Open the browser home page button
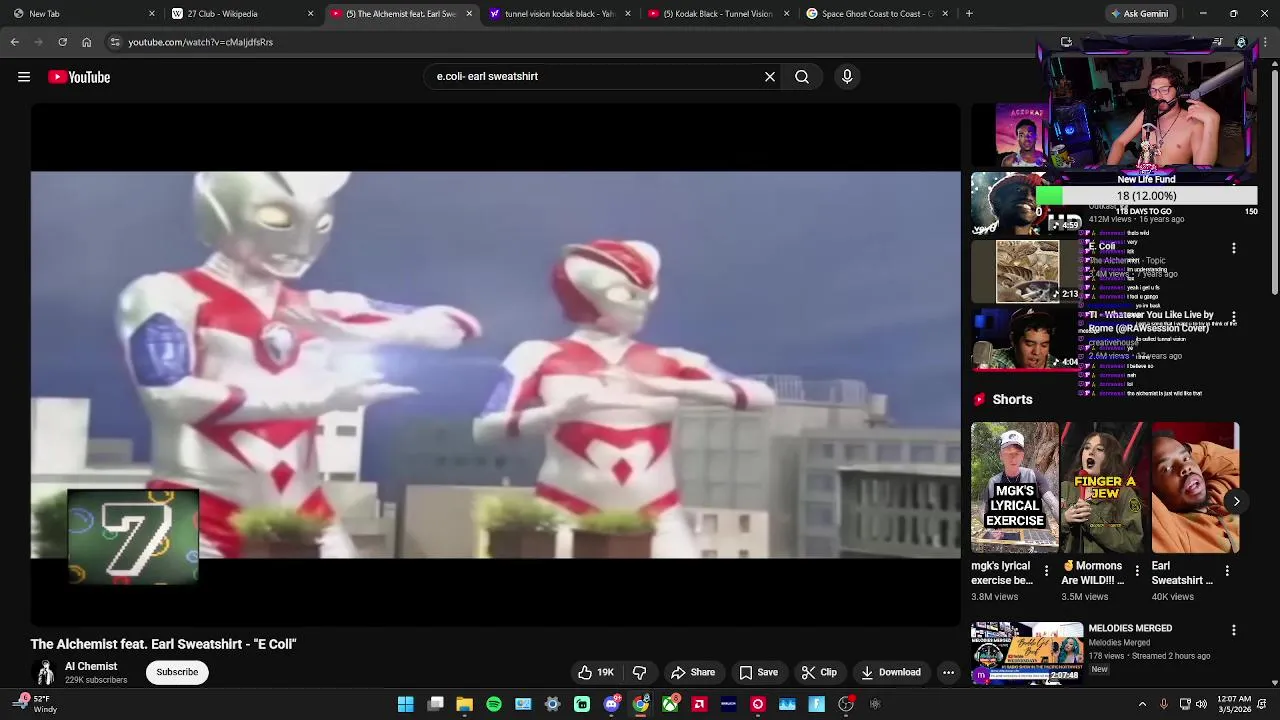This screenshot has width=1280, height=720. point(86,42)
